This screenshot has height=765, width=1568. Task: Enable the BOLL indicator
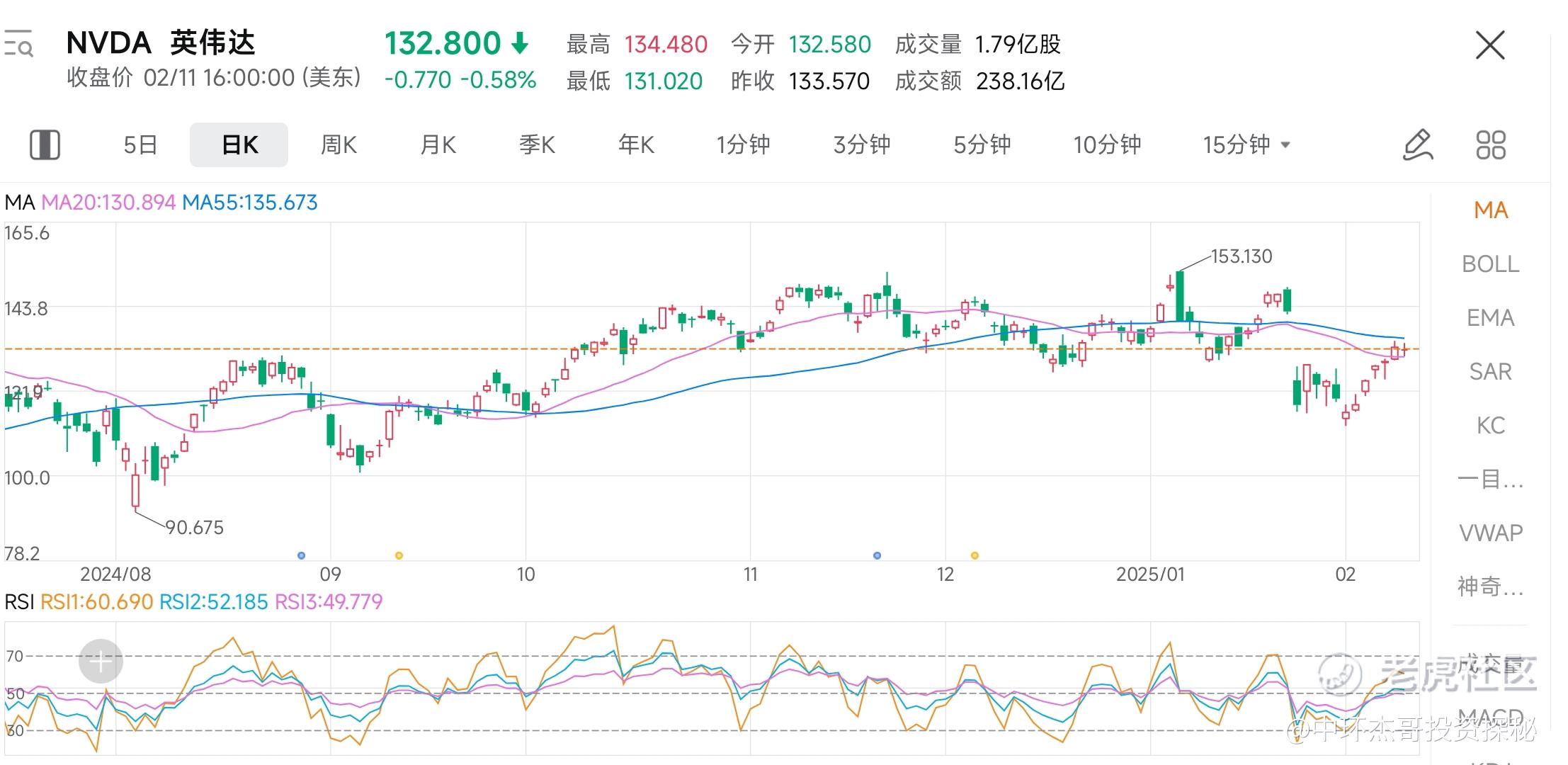pos(1490,264)
